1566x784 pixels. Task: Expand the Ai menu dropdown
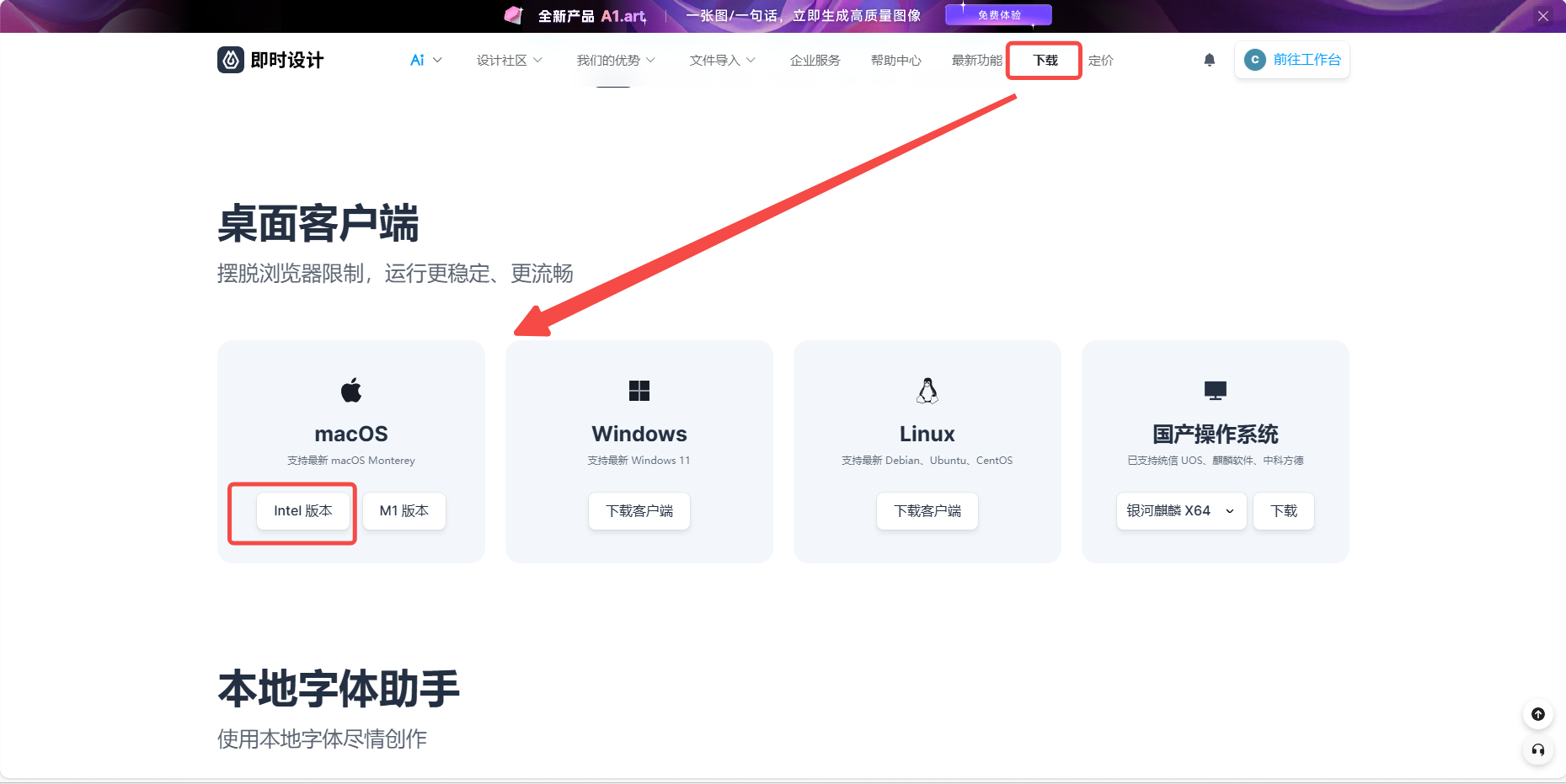pyautogui.click(x=425, y=60)
